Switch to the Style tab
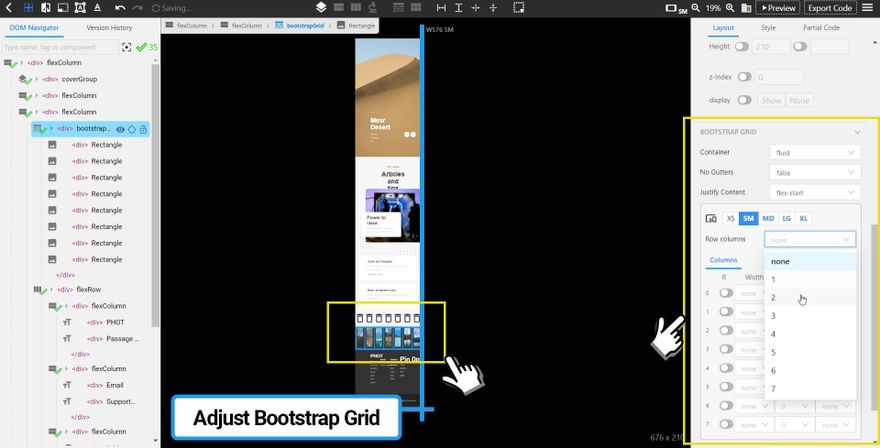 [x=767, y=28]
